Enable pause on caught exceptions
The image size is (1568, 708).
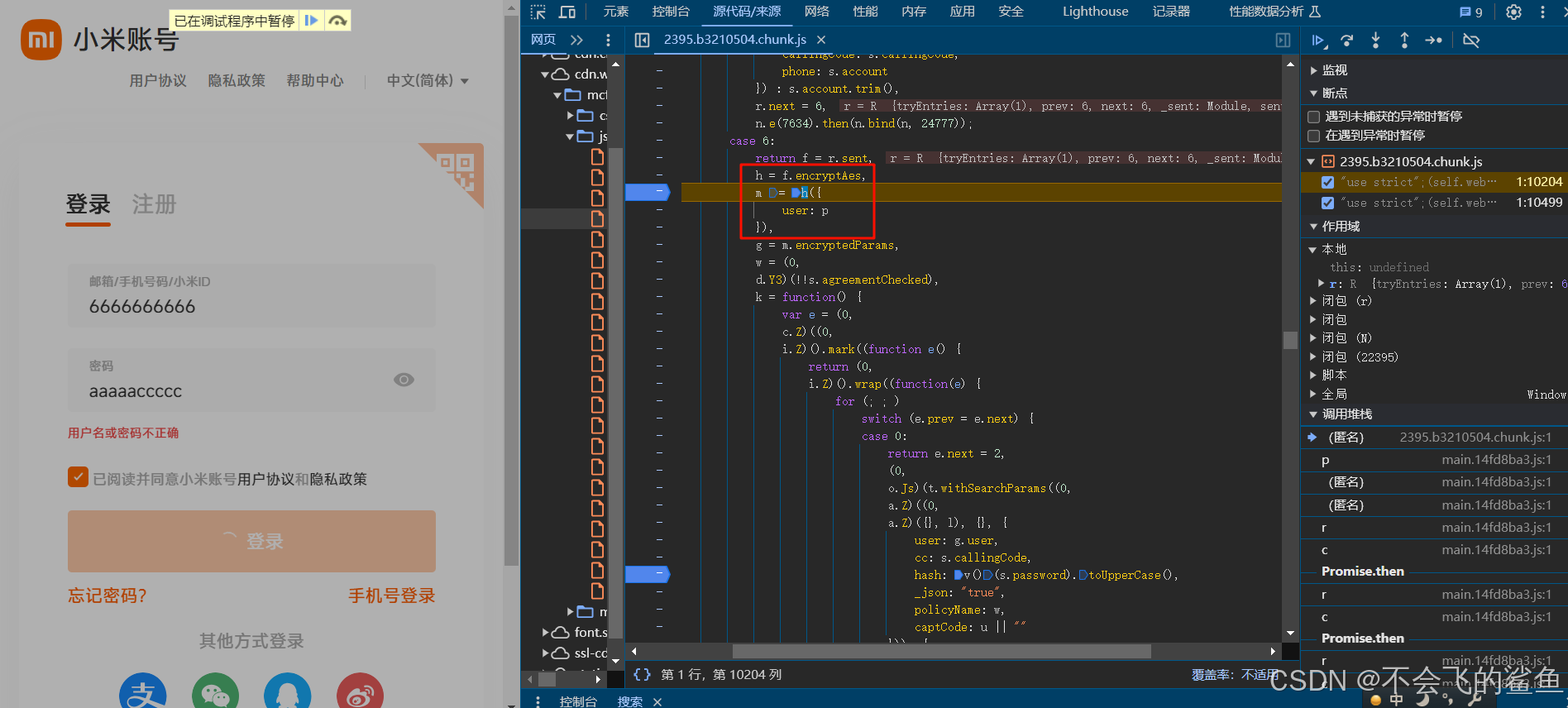[1313, 136]
